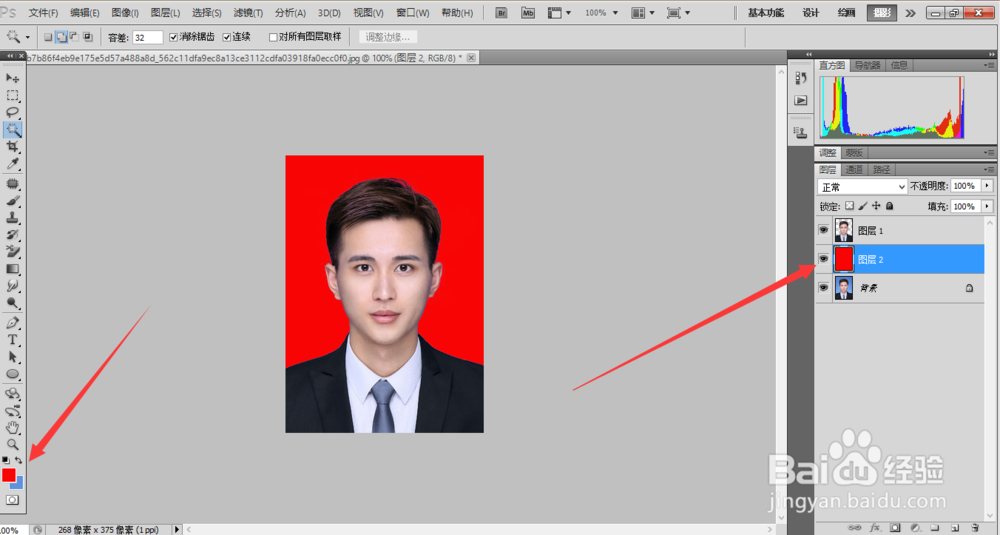Open the 滤镜(T) menu
1000x535 pixels.
[248, 13]
